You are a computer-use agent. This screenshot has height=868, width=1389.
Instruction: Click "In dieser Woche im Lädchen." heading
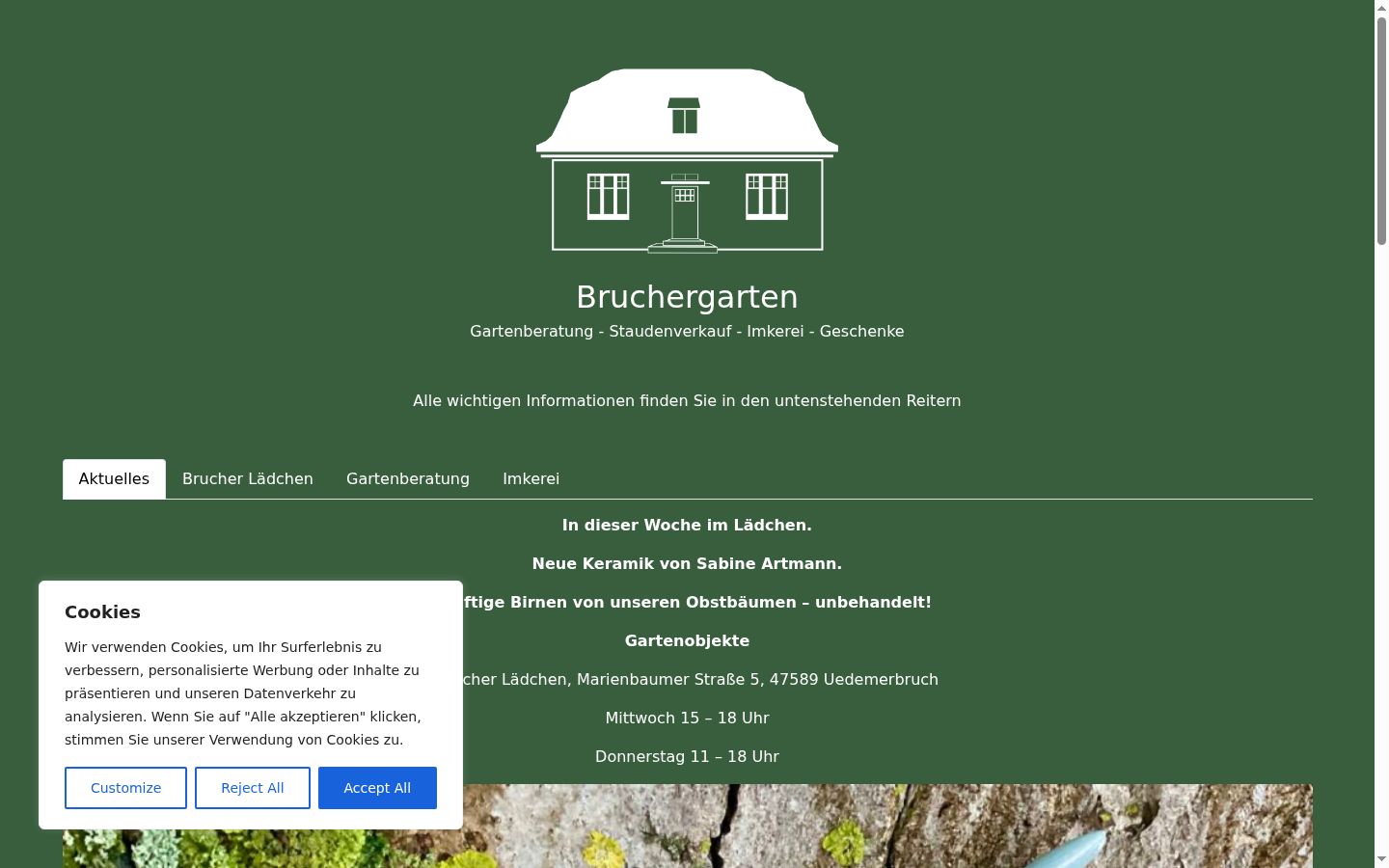[x=687, y=526]
